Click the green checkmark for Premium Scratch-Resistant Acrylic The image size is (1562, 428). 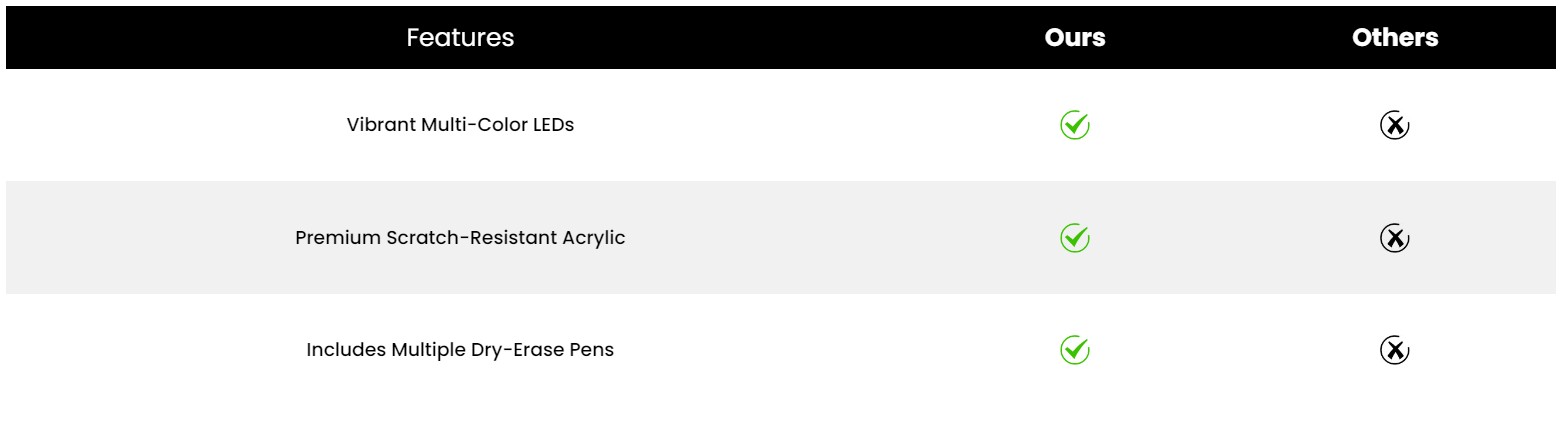(1074, 238)
